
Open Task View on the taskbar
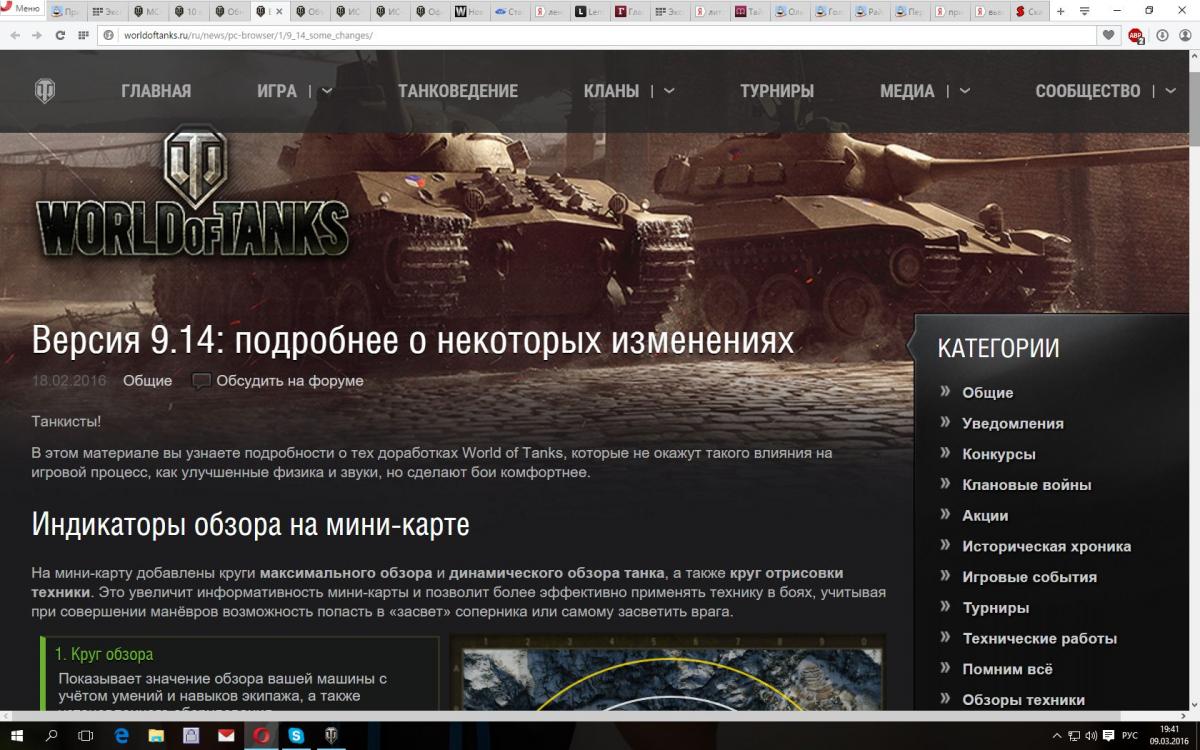(x=86, y=736)
